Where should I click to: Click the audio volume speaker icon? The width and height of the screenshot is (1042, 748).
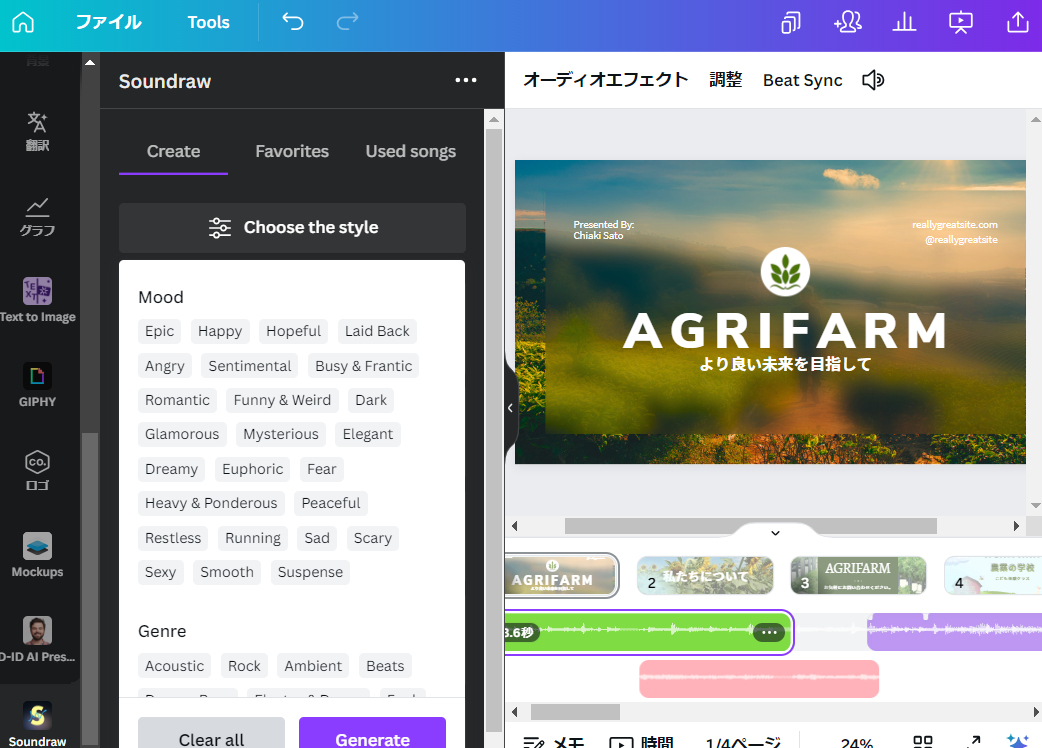pyautogui.click(x=873, y=80)
